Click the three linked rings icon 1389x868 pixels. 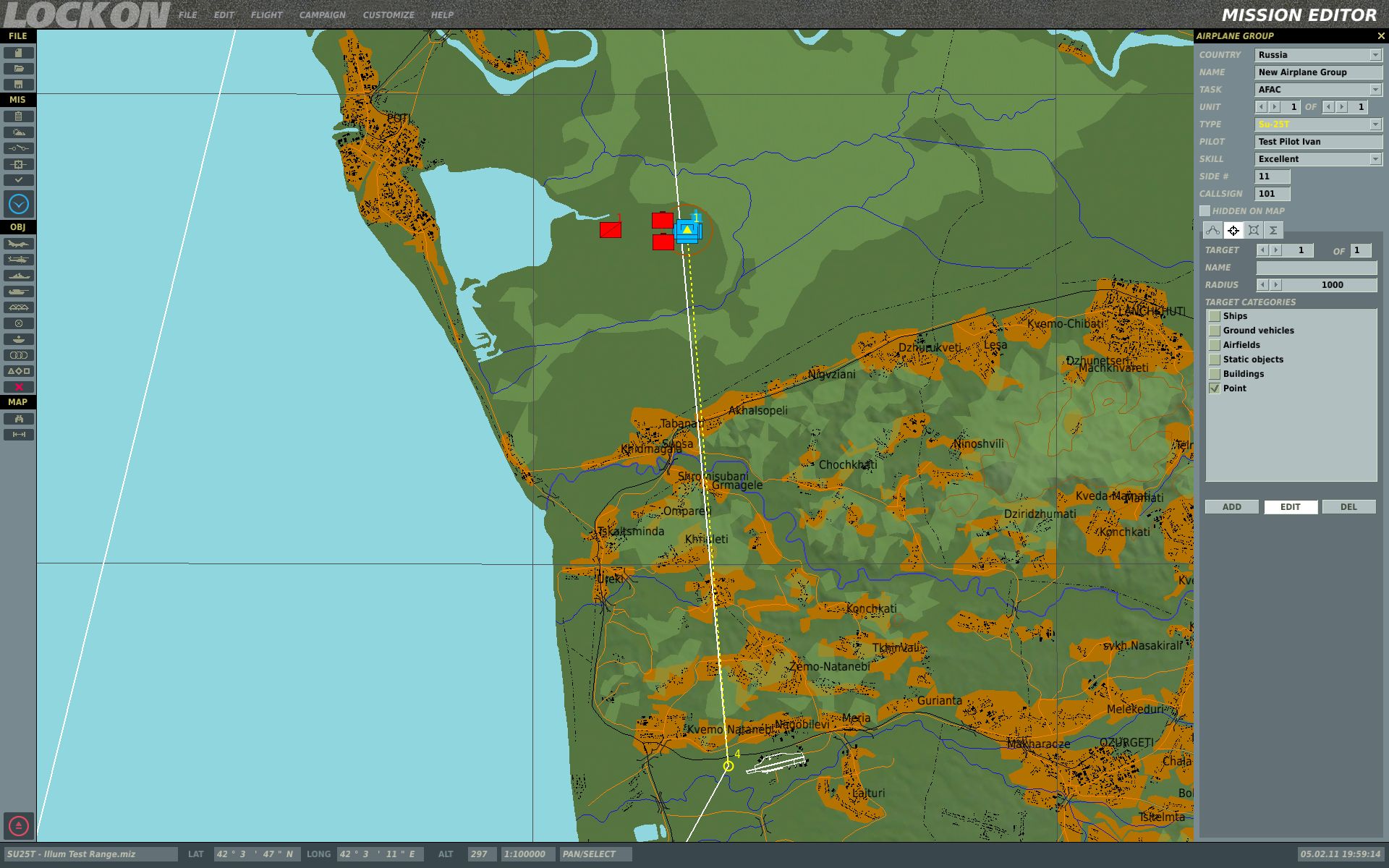[19, 355]
